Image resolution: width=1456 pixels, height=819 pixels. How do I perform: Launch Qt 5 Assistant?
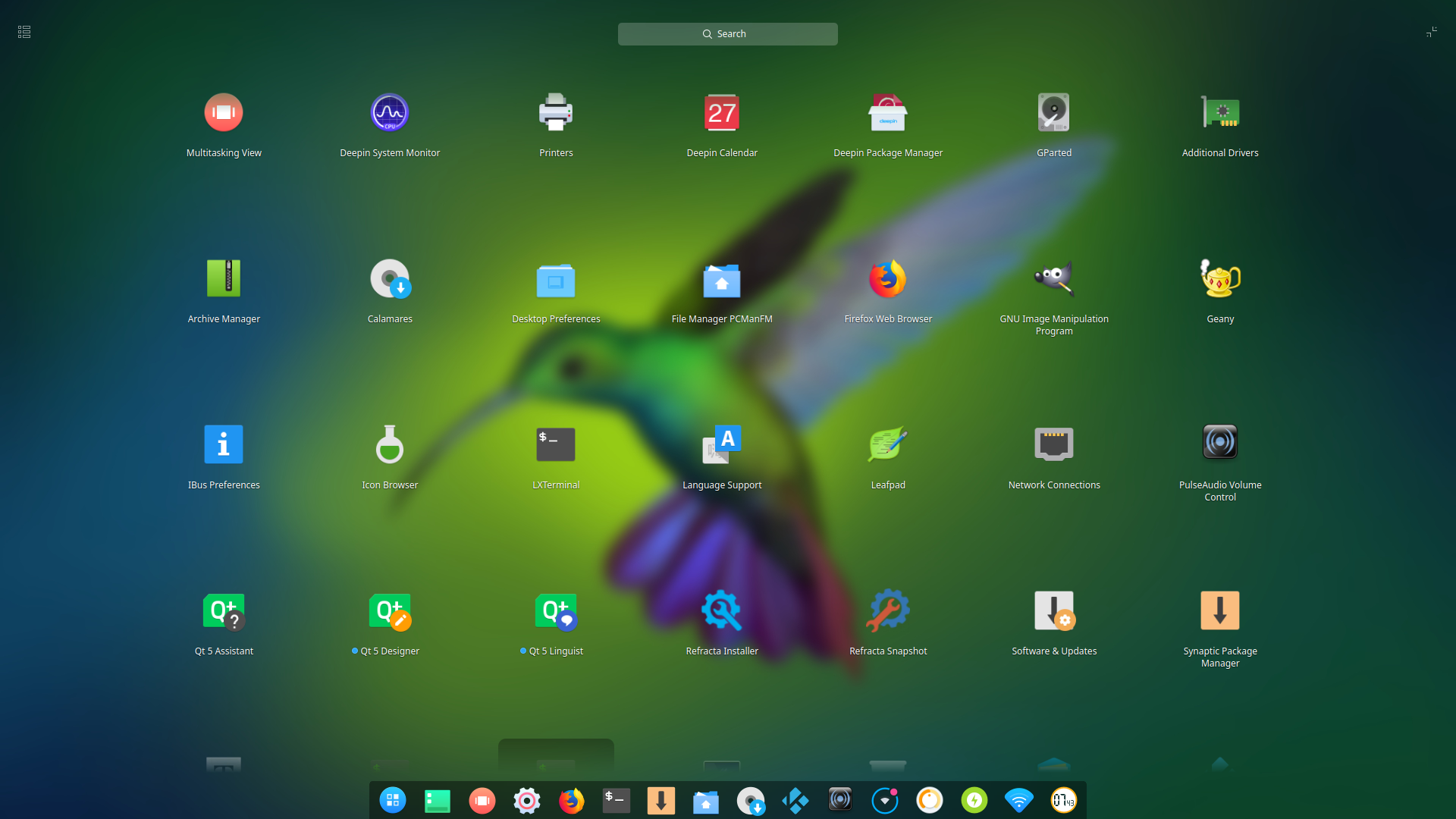point(224,610)
